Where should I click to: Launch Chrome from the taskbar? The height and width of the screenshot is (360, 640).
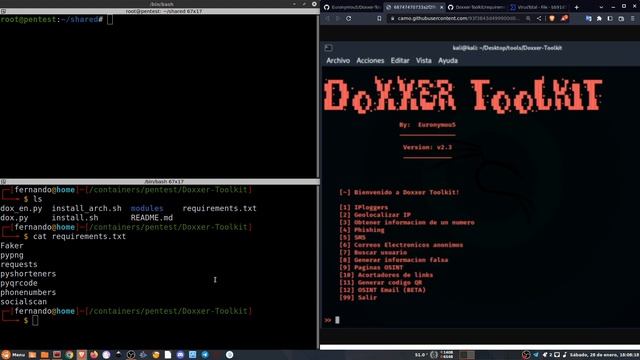[x=69, y=355]
